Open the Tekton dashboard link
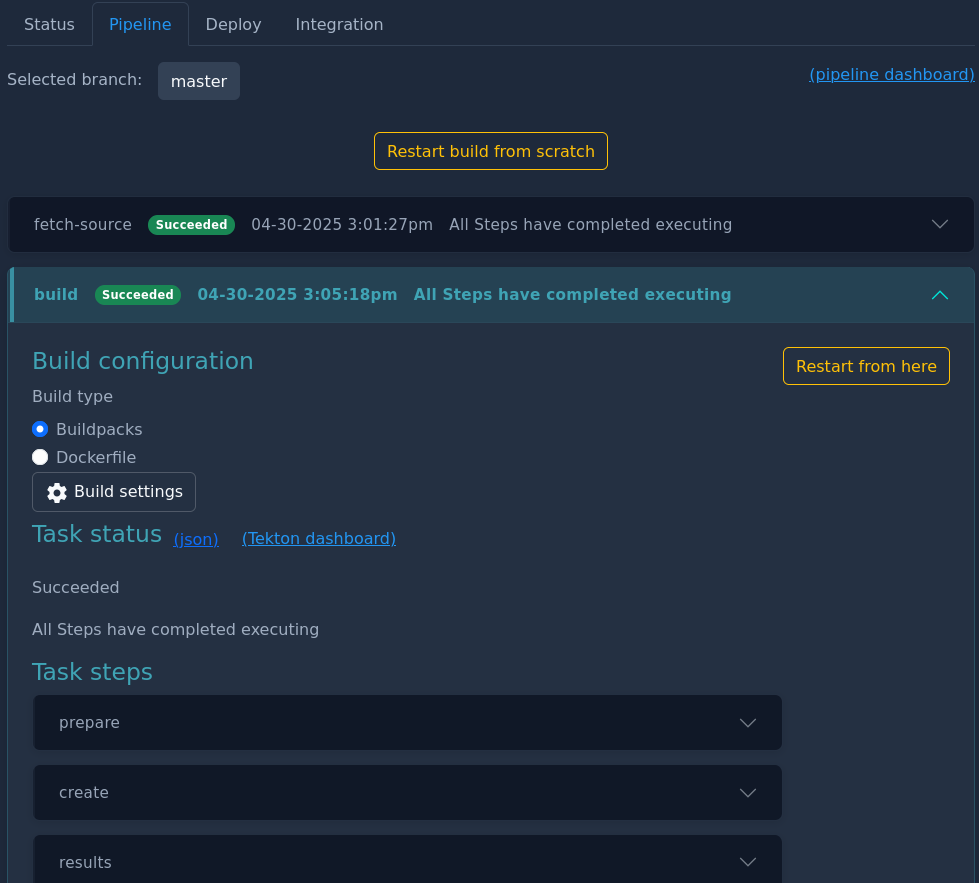Screen dimensions: 979x883 pyautogui.click(x=318, y=538)
